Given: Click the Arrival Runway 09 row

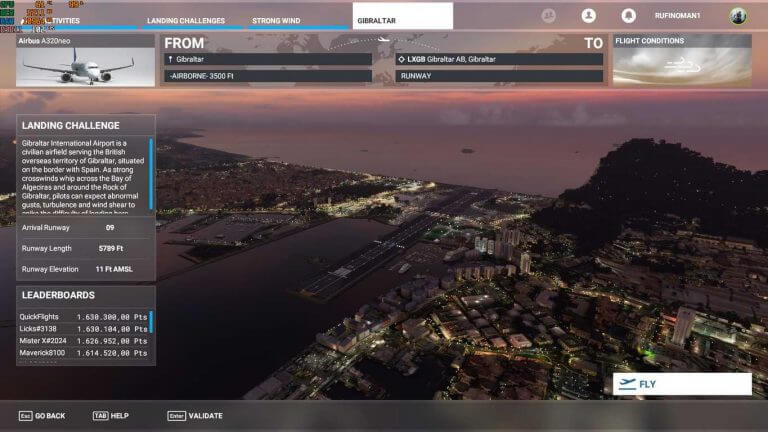Looking at the screenshot, I should click(86, 228).
